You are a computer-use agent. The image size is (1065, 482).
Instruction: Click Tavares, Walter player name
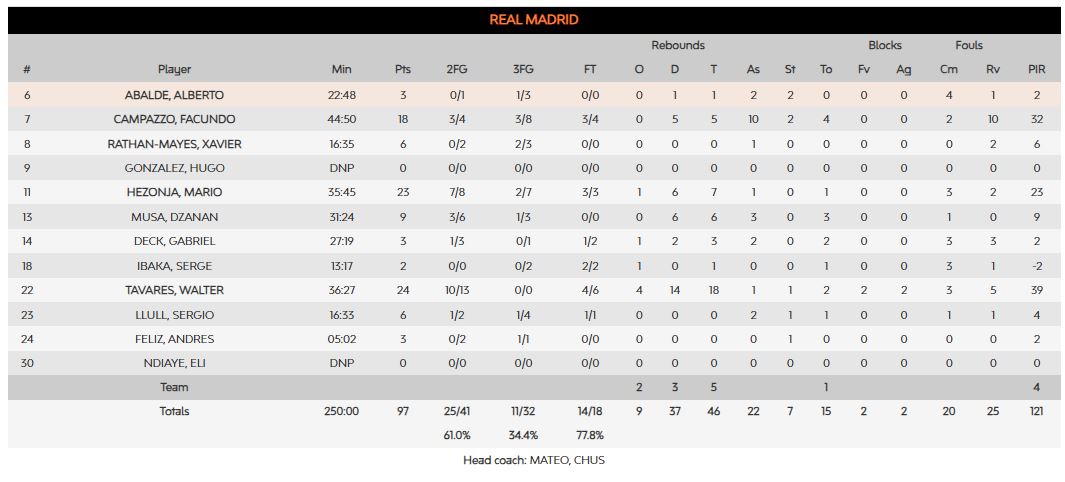tap(174, 290)
